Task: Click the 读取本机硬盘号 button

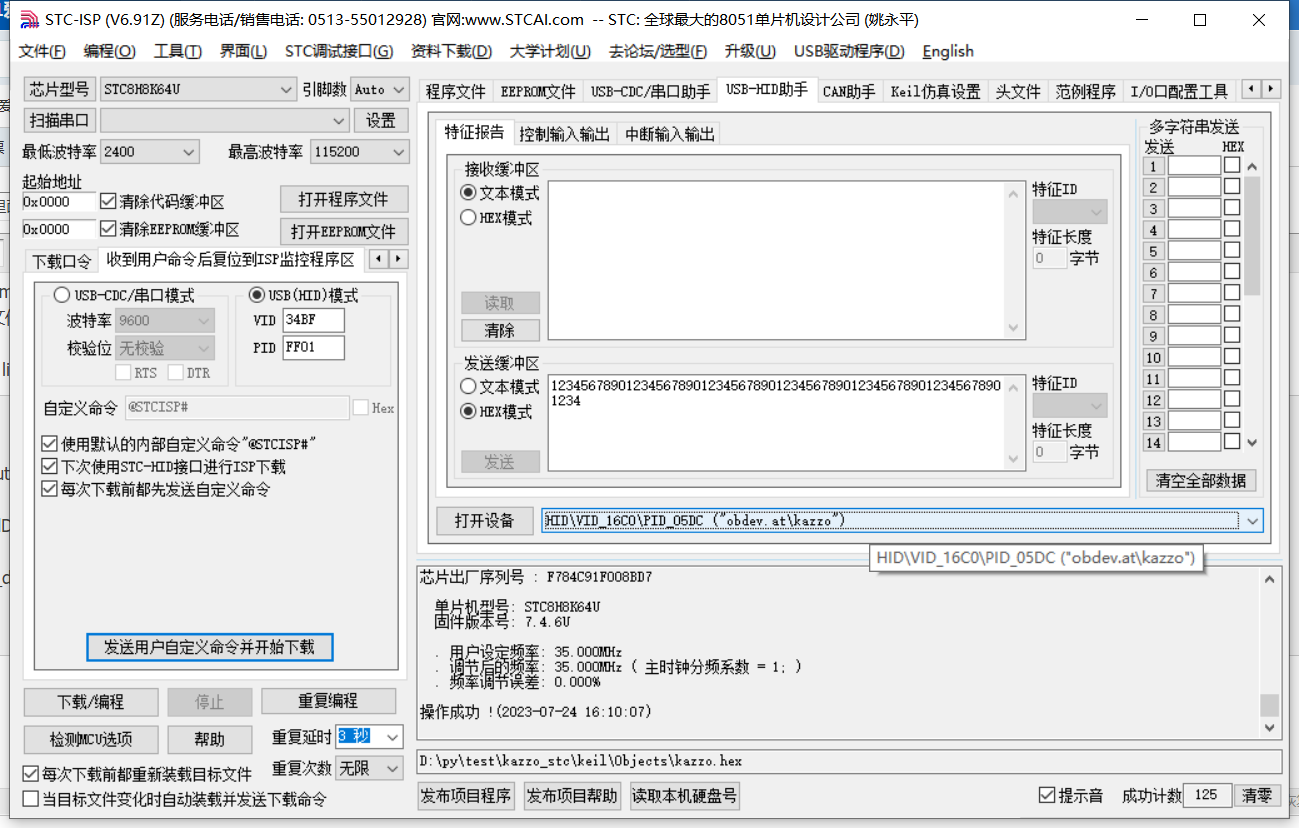Action: pyautogui.click(x=685, y=796)
